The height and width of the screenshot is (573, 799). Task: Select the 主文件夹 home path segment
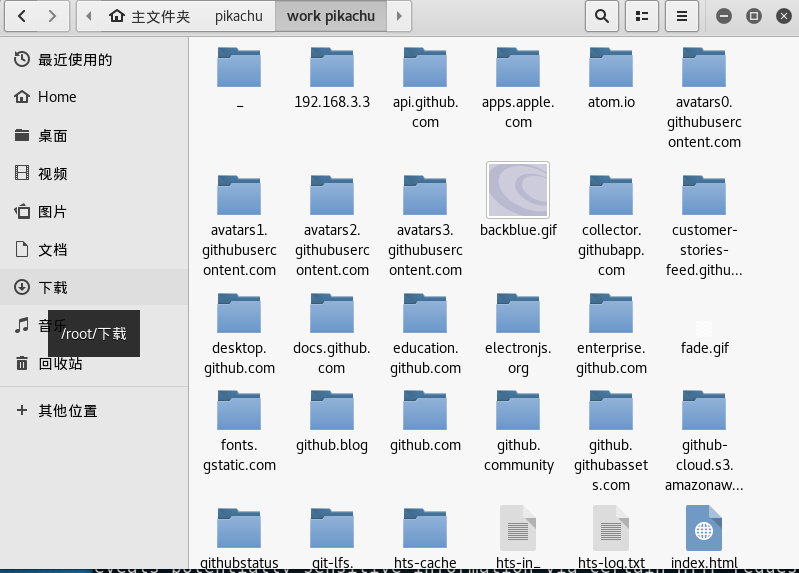(150, 16)
